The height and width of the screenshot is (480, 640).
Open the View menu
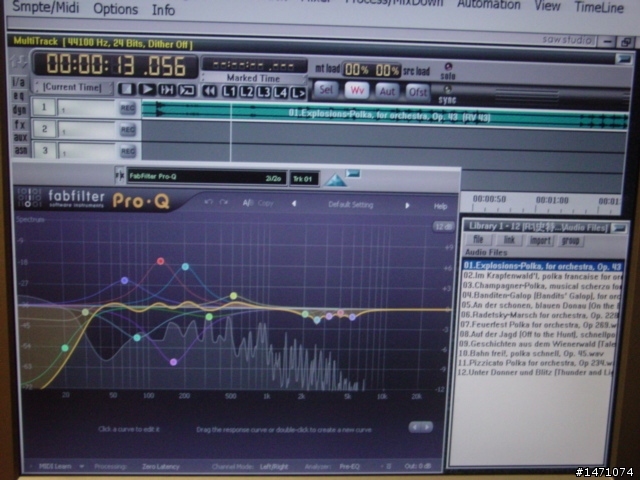[547, 6]
